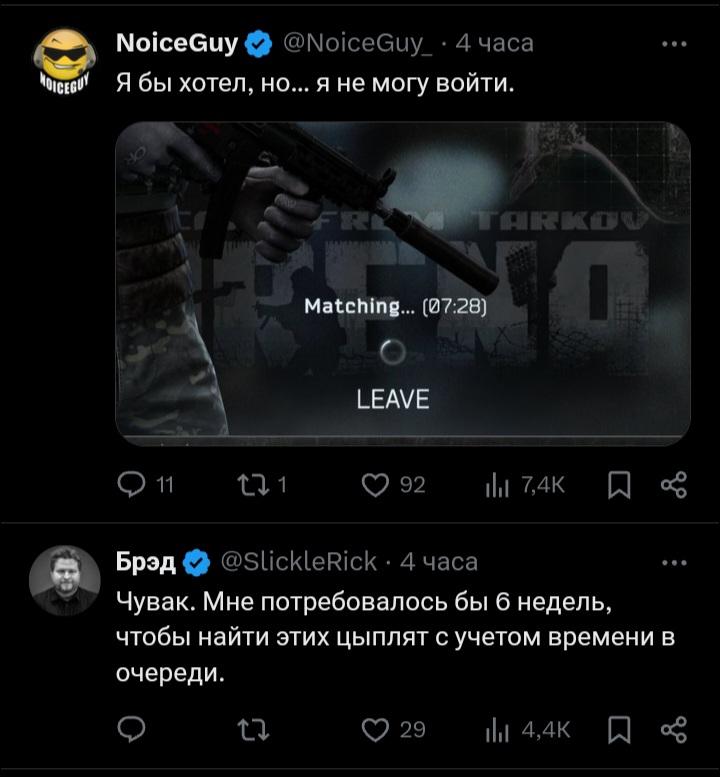Retweet NoiceGuy's post
Image resolution: width=720 pixels, height=777 pixels.
262,485
